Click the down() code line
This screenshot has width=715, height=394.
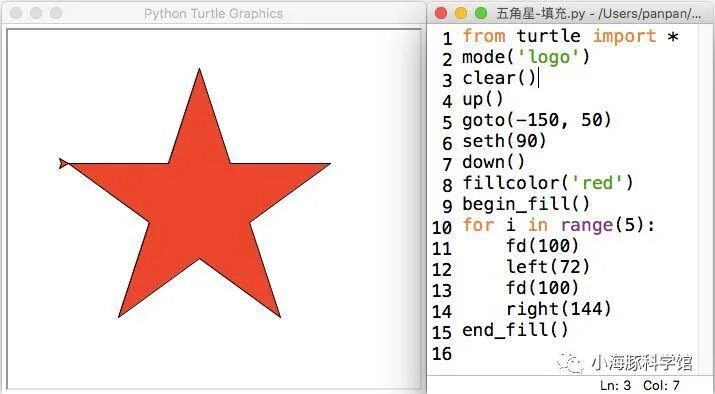click(494, 162)
